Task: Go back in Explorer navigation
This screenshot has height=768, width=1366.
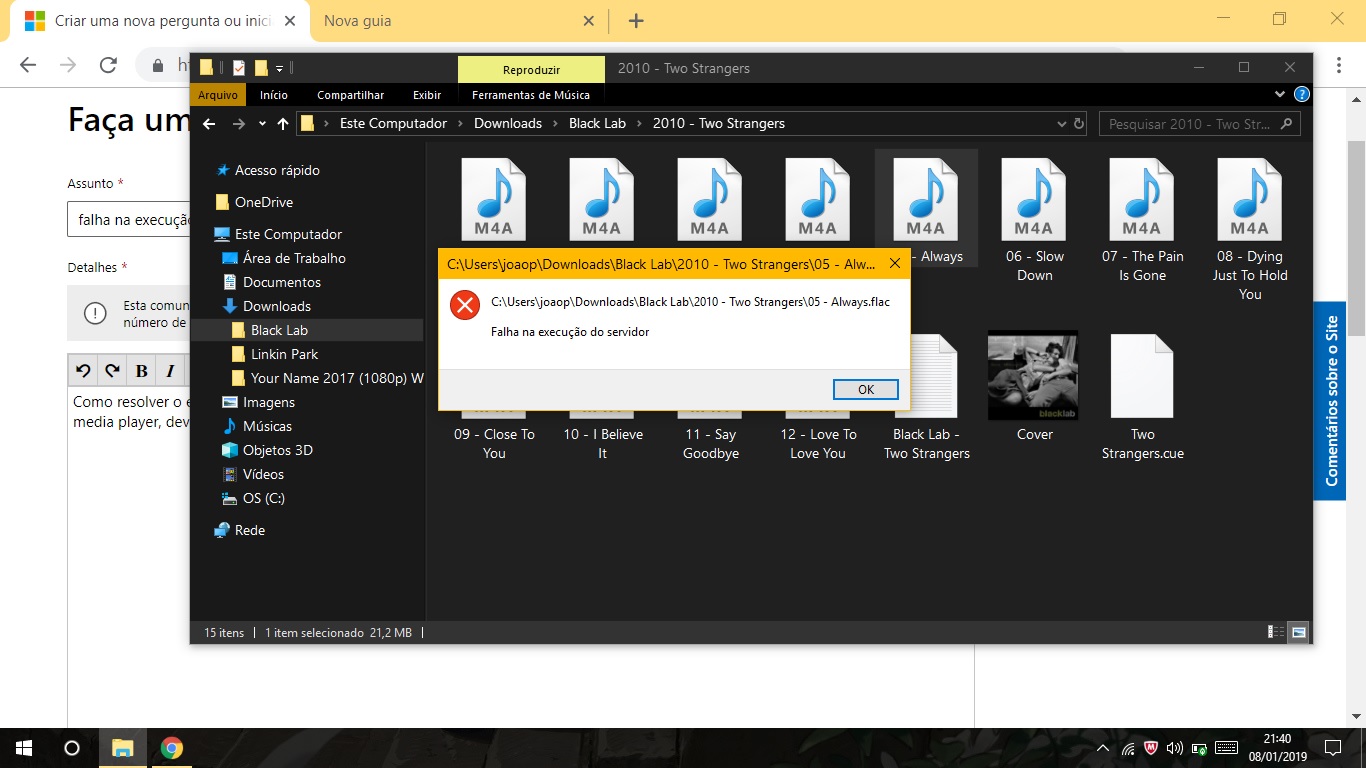Action: click(209, 124)
